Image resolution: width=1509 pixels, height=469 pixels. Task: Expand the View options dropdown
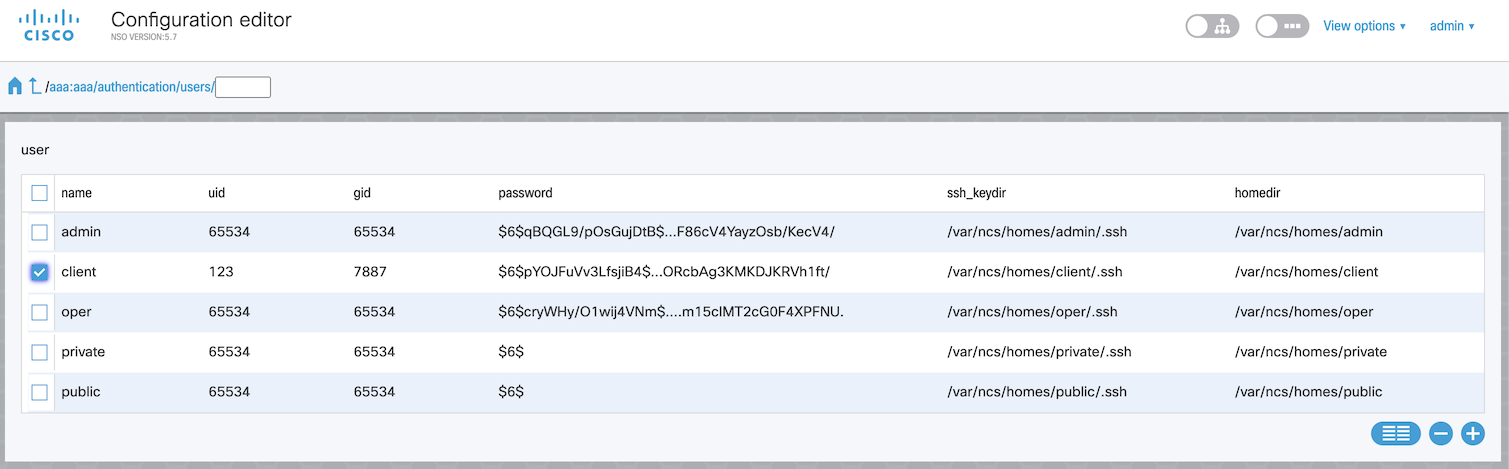(x=1364, y=26)
